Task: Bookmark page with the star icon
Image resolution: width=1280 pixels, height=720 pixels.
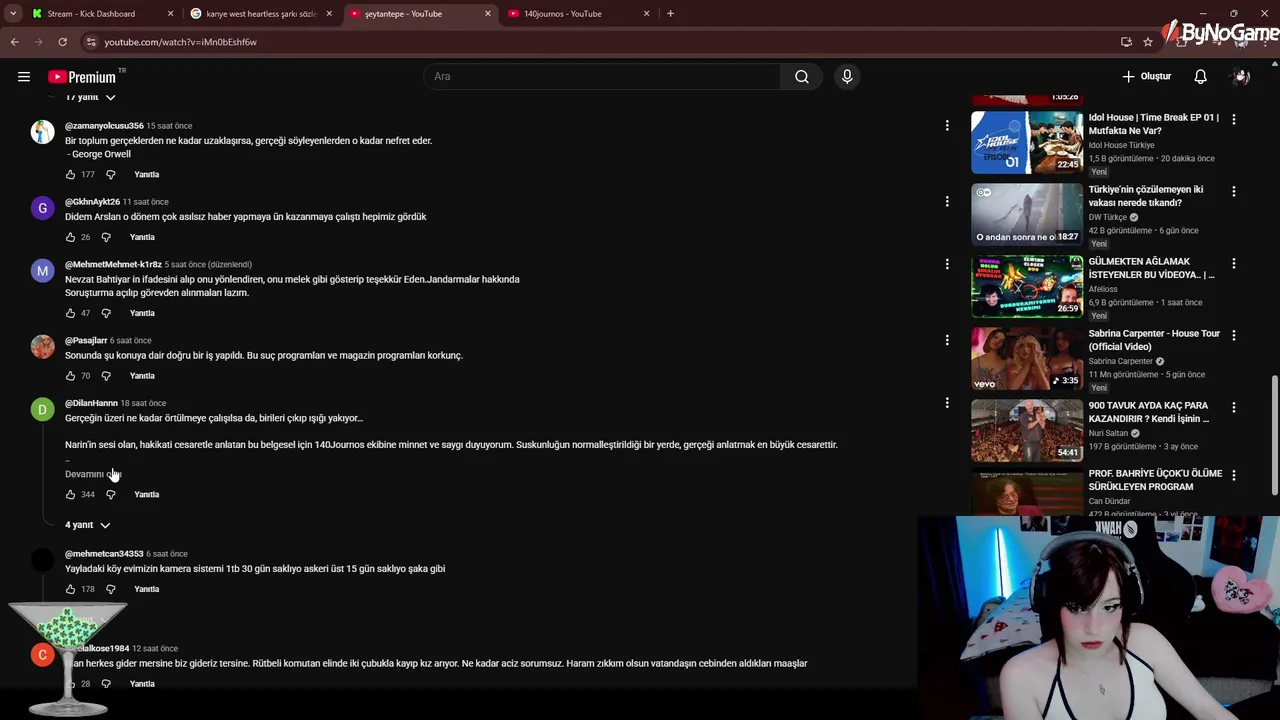Action: coord(1148,42)
